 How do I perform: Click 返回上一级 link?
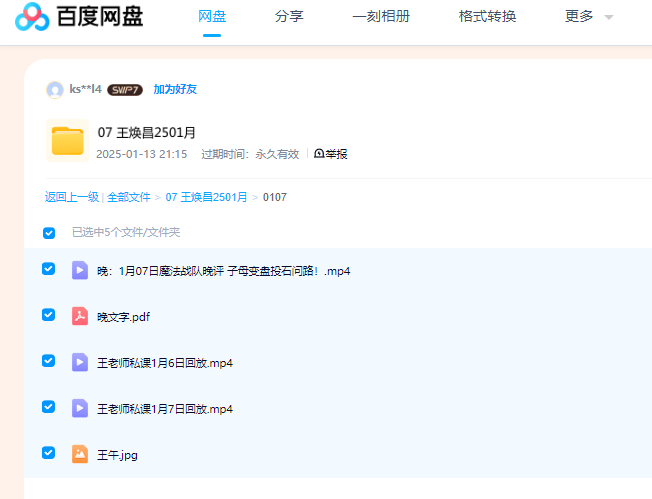pos(72,197)
